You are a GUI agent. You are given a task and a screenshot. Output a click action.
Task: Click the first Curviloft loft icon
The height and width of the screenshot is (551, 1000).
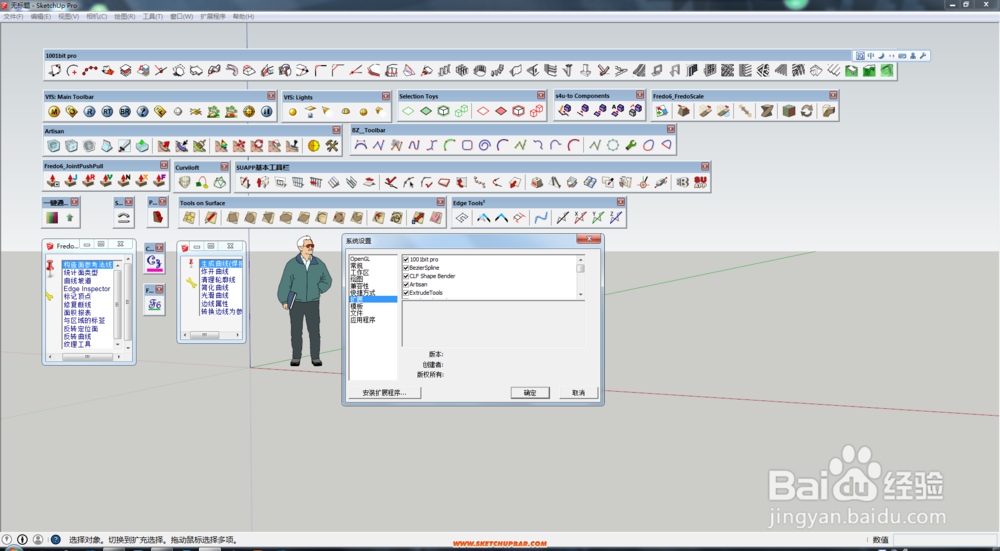point(184,182)
